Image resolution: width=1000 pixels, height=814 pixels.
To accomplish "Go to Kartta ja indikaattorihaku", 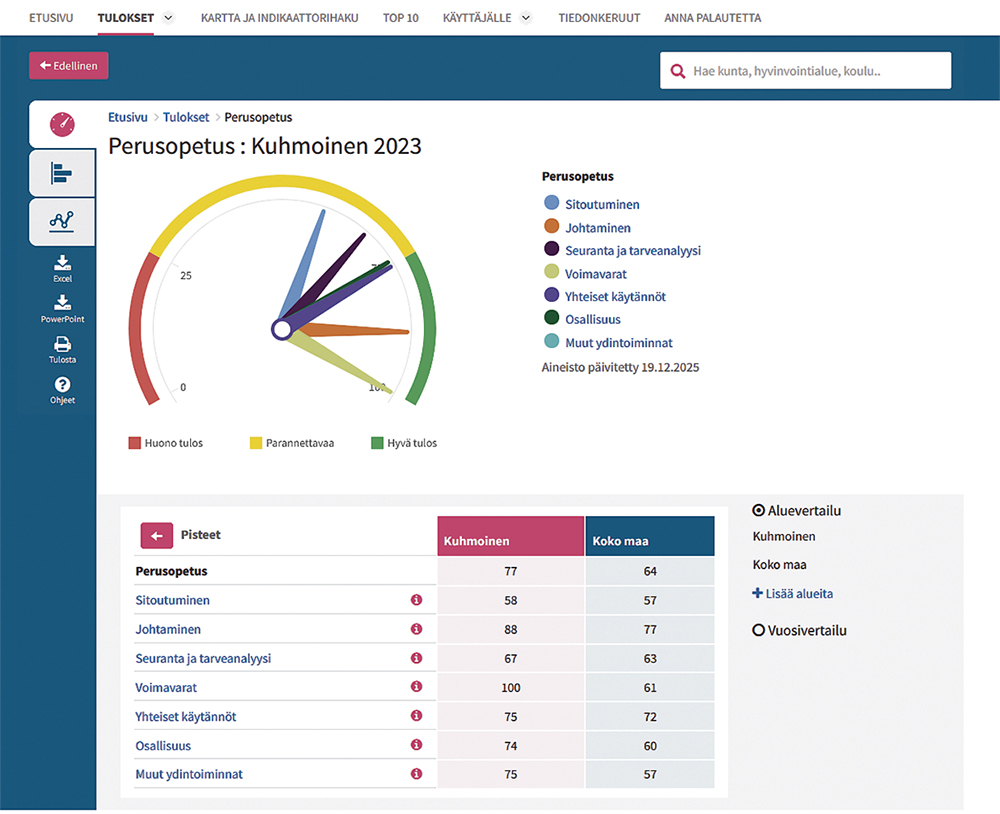I will 278,18.
